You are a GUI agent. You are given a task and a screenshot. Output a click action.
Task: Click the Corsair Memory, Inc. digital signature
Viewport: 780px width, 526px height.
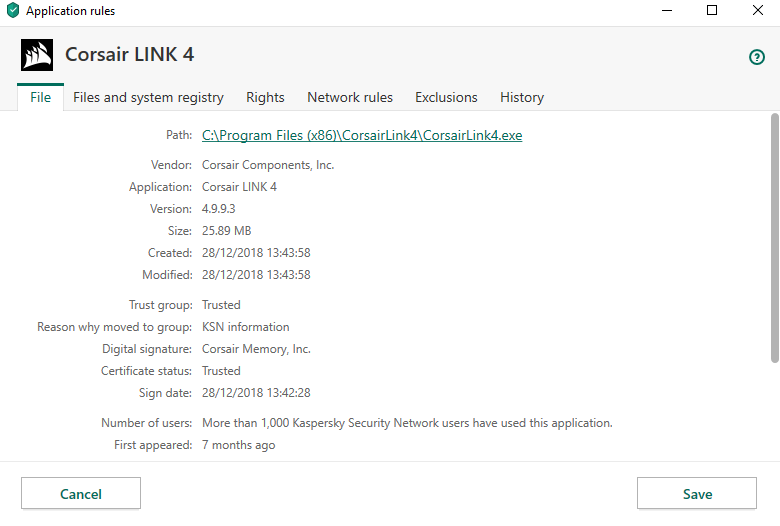(256, 349)
